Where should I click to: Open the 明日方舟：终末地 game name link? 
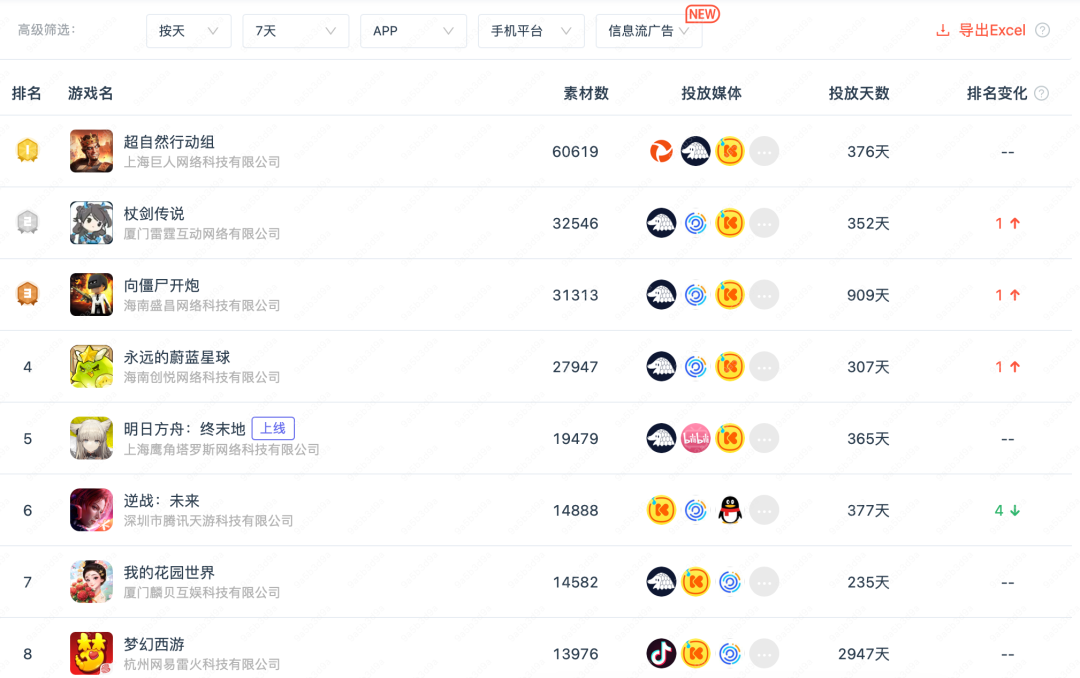[x=184, y=429]
